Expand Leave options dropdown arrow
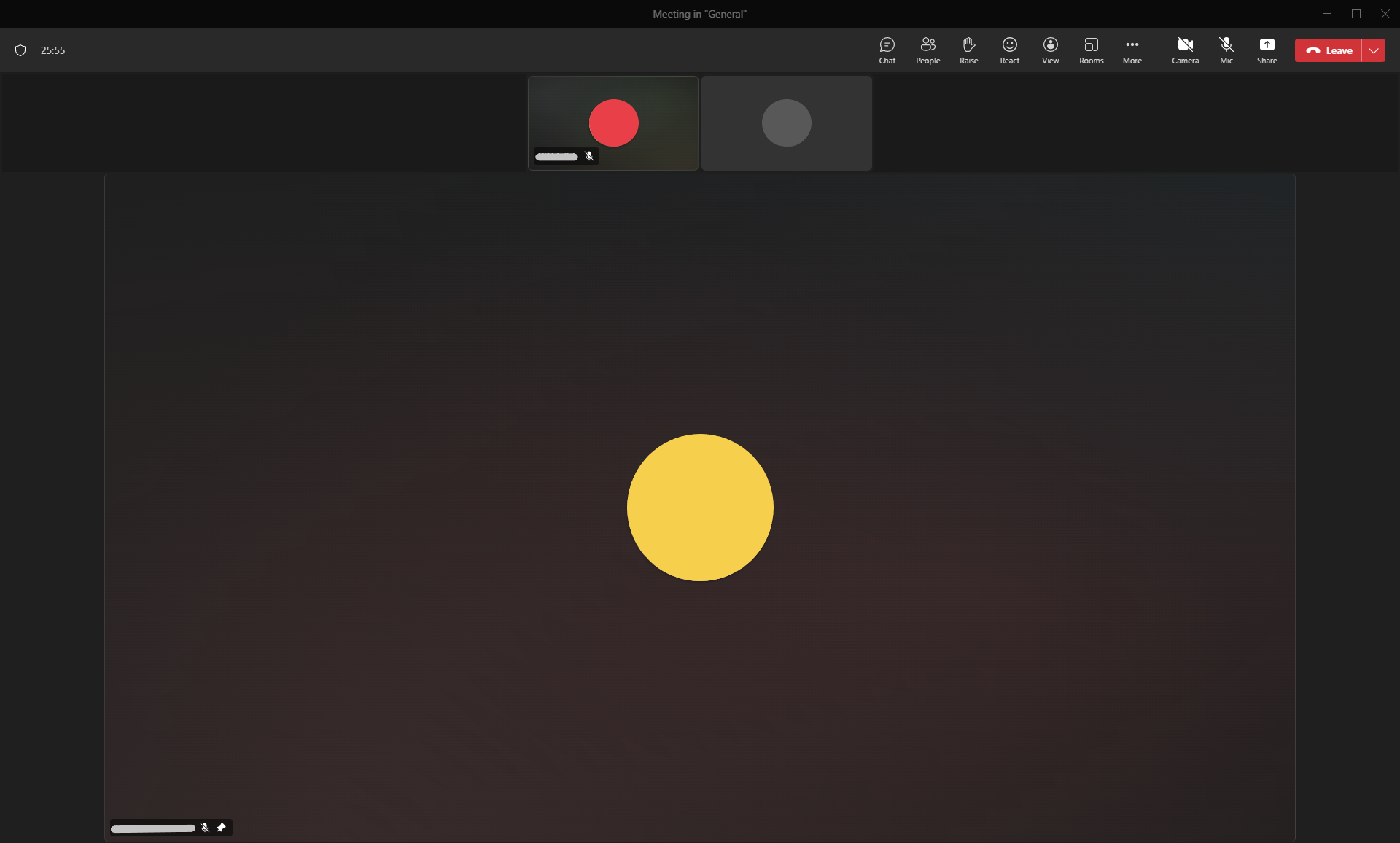The height and width of the screenshot is (843, 1400). point(1374,50)
